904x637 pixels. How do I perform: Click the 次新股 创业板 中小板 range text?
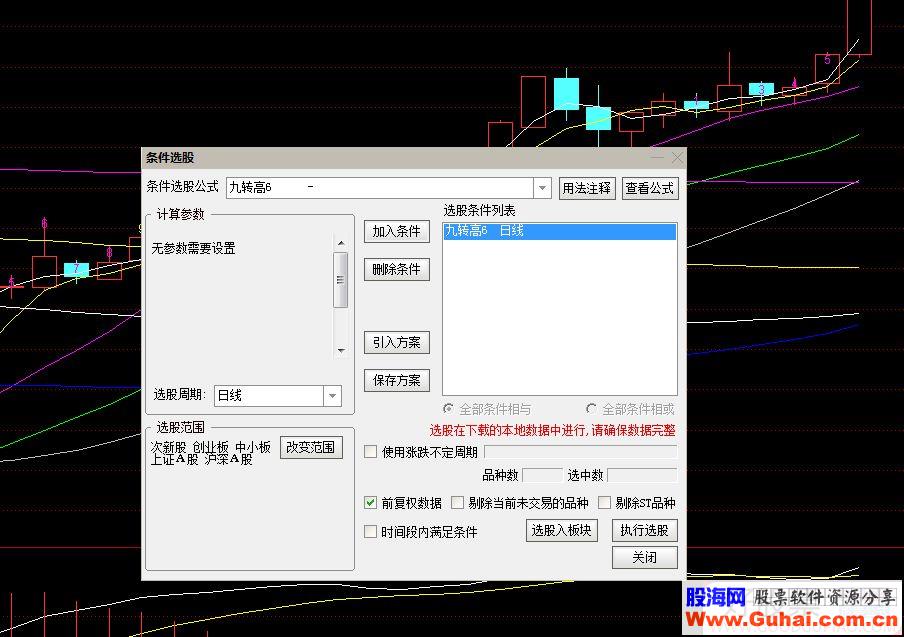point(210,447)
